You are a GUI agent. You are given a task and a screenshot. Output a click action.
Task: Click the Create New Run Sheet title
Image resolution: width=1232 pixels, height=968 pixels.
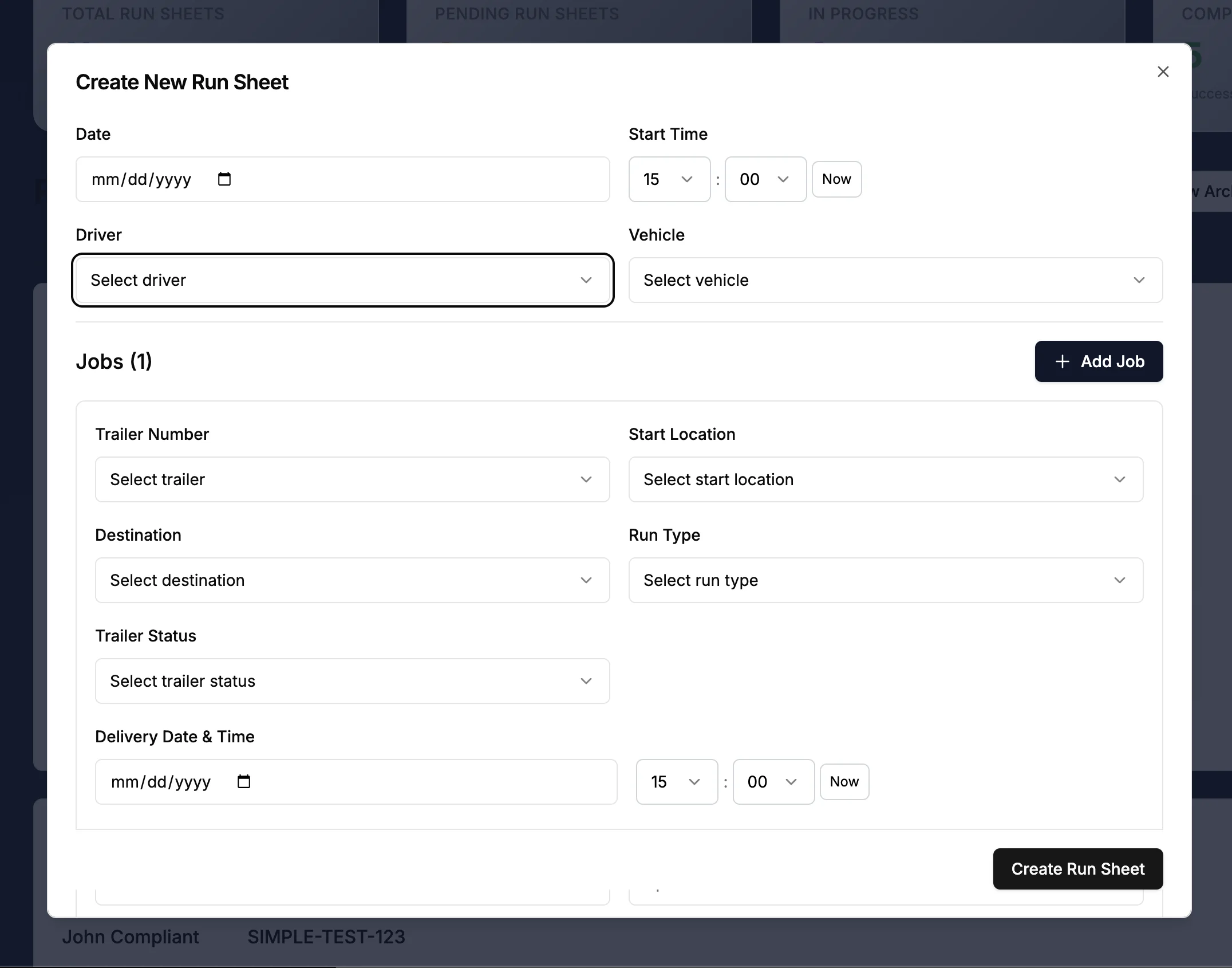[182, 82]
